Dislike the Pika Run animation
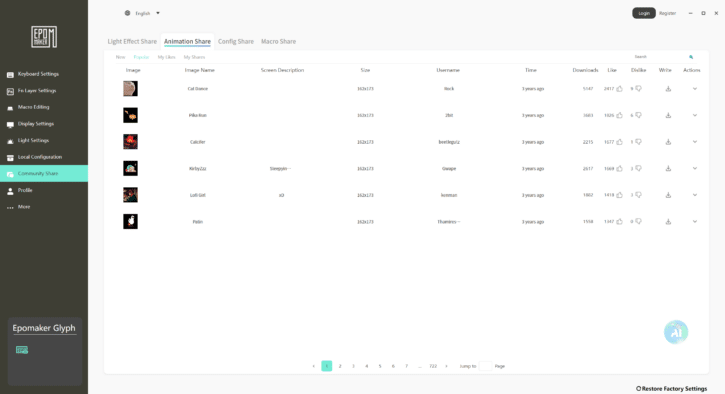Screen dimensions: 725x394 639,115
